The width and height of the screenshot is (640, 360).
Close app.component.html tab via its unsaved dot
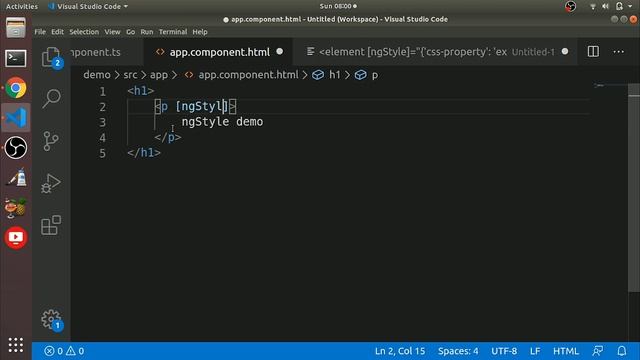[280, 51]
